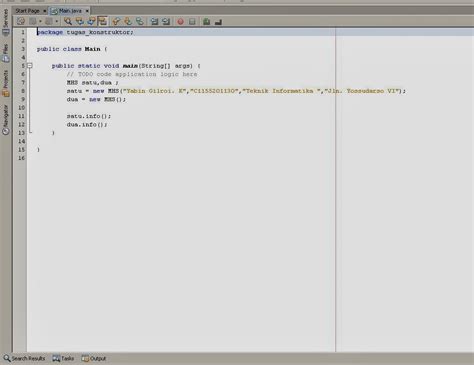Click the Forward navigation icon in editor toolbar
Screen dimensions: 474x365
49,22
